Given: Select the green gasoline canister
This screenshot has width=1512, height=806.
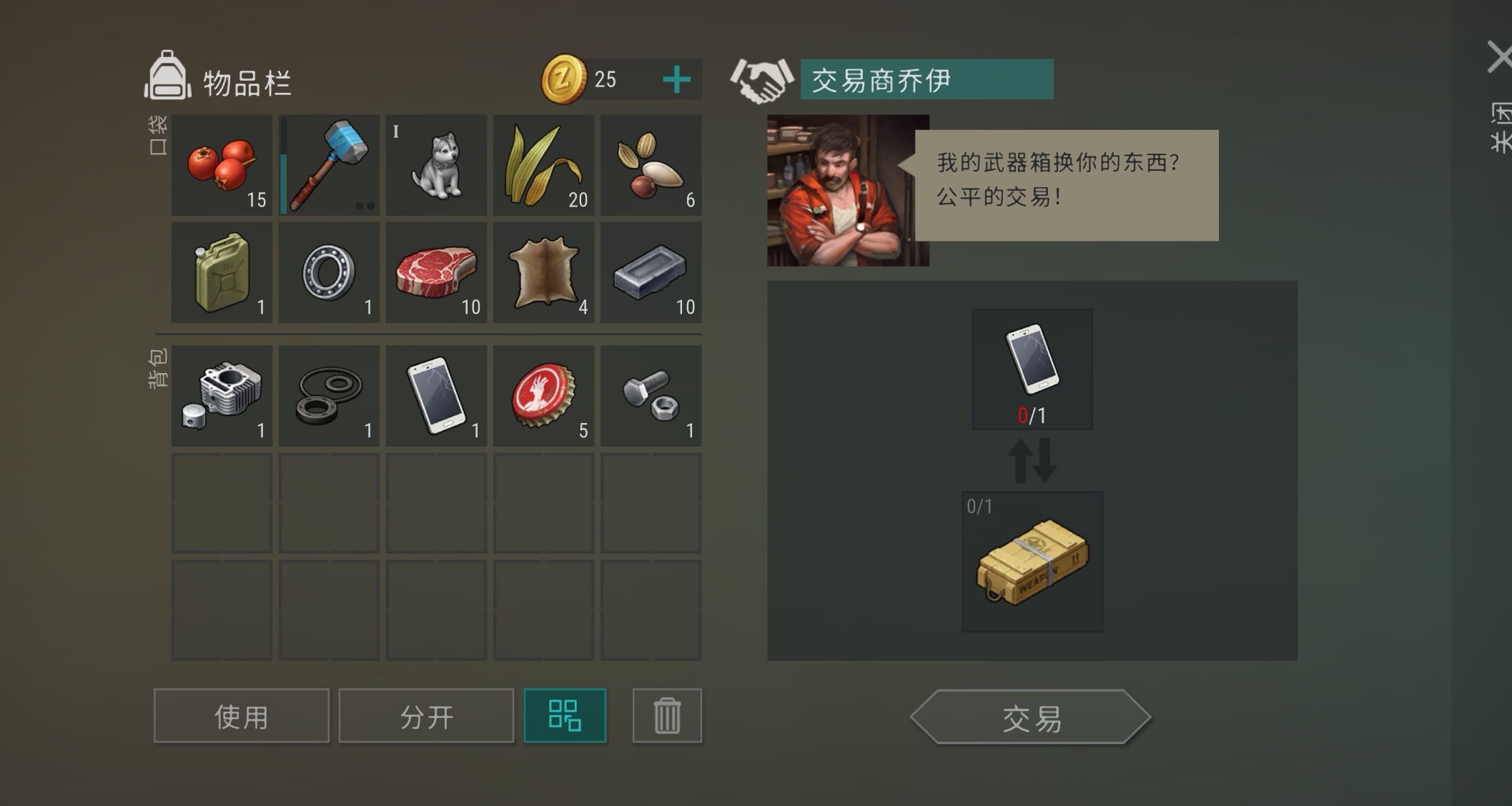Looking at the screenshot, I should [222, 272].
